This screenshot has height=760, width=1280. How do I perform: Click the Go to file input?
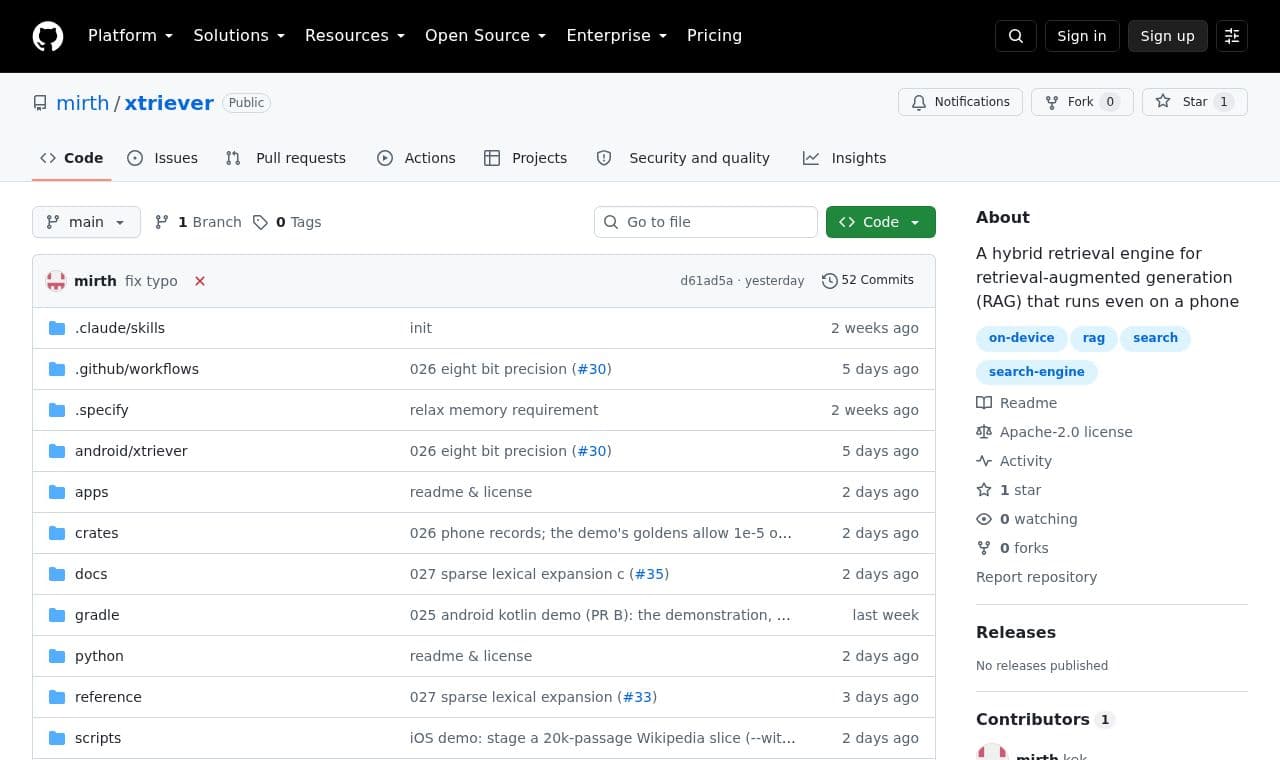click(x=706, y=222)
